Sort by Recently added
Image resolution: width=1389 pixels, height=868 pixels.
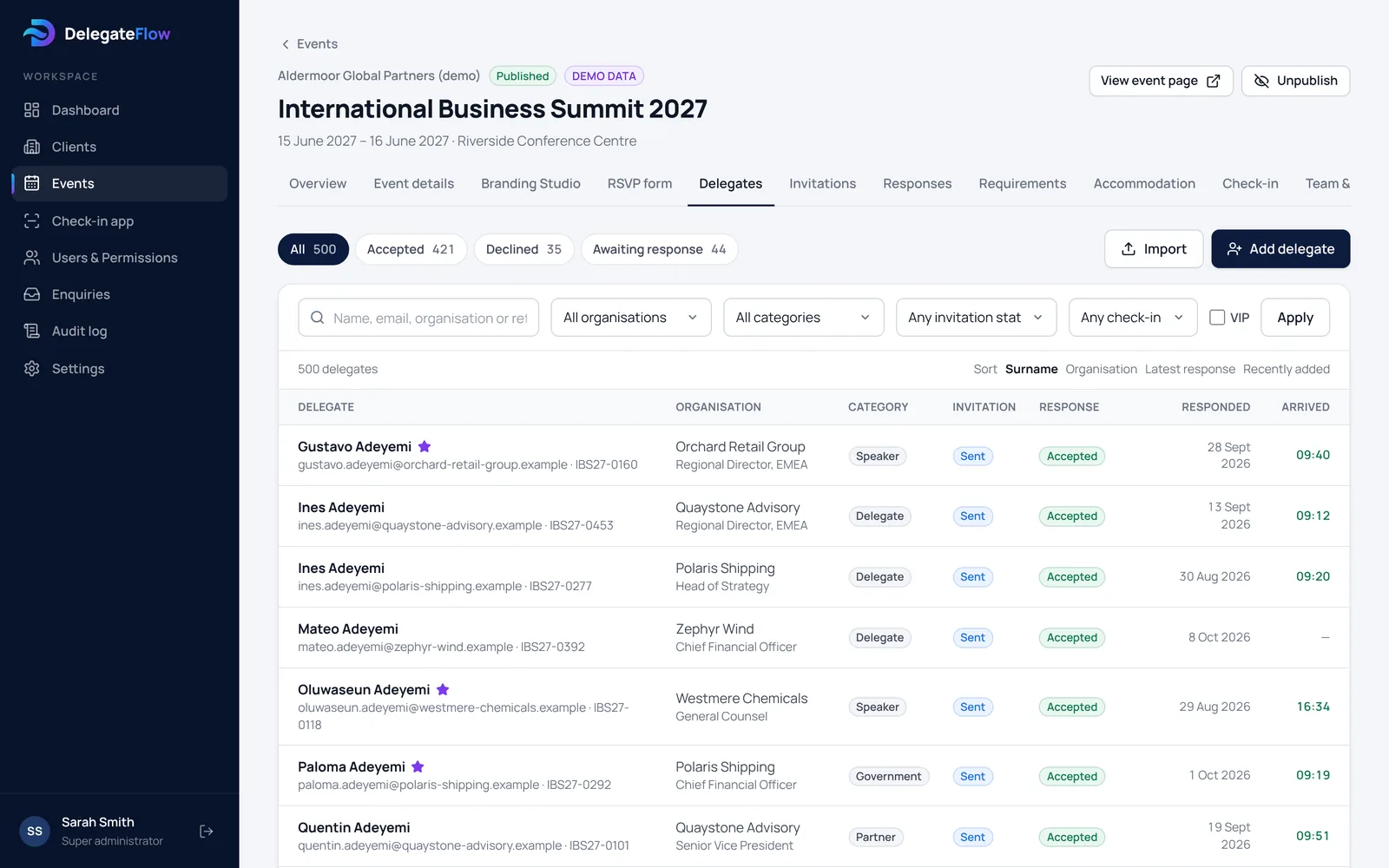[x=1286, y=369]
